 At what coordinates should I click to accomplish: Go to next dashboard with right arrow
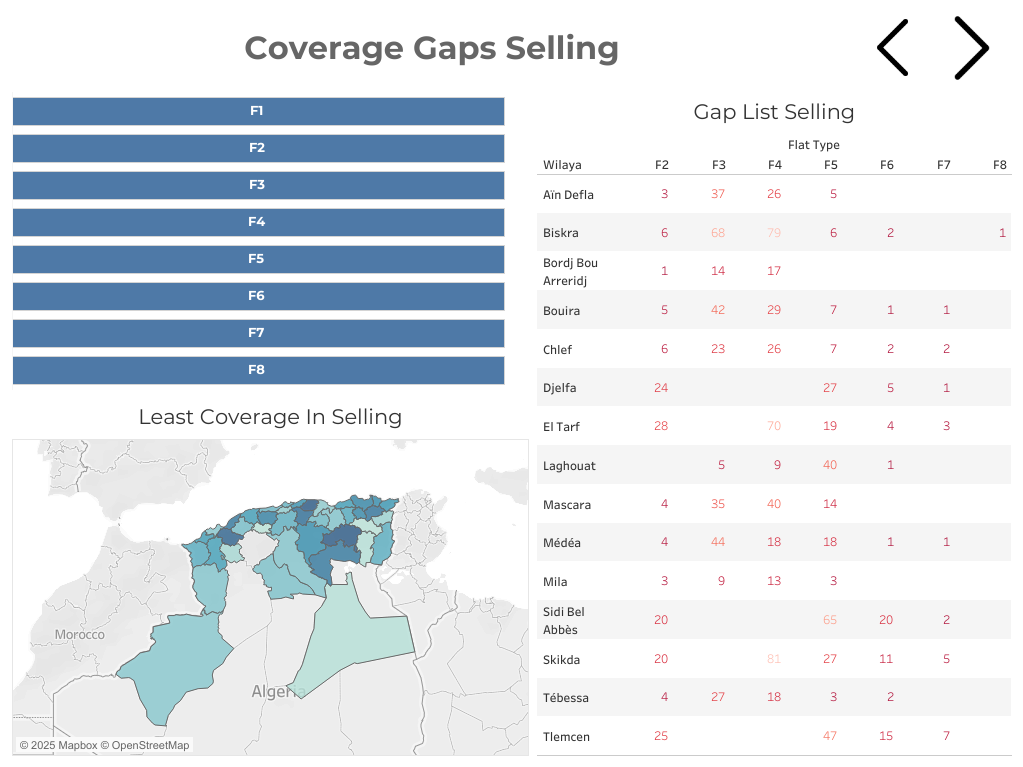click(x=972, y=48)
